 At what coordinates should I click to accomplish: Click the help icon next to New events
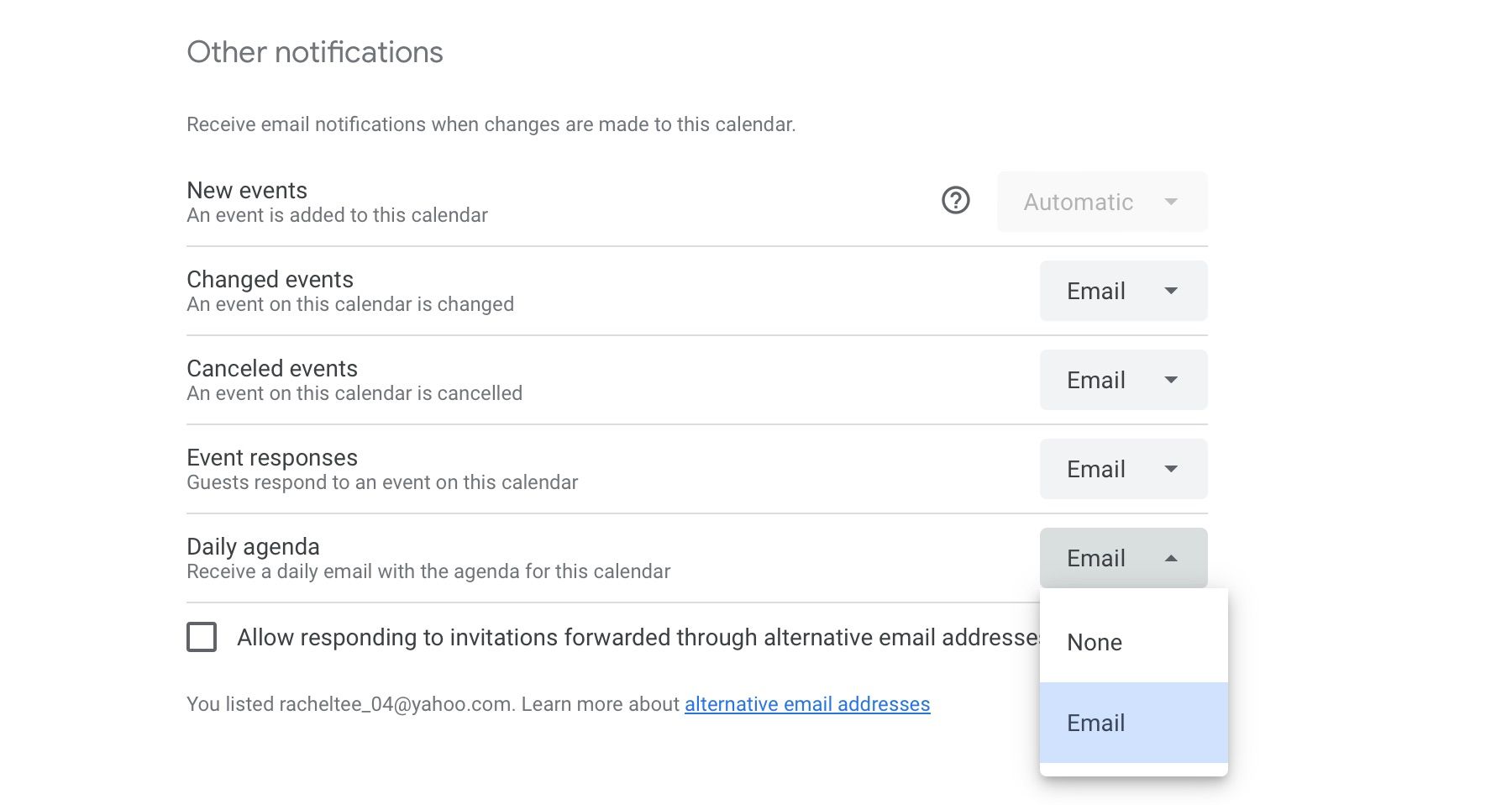point(956,201)
